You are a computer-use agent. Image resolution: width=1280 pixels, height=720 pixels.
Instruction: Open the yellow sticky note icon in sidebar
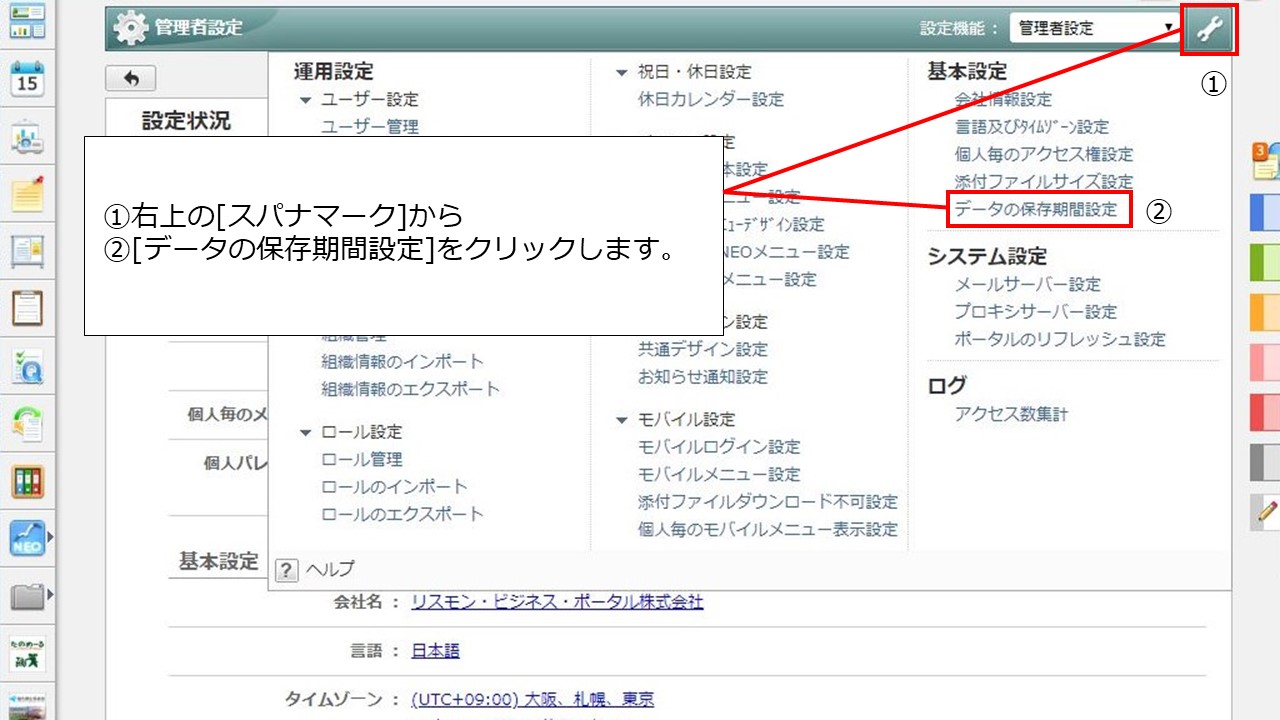coord(27,194)
